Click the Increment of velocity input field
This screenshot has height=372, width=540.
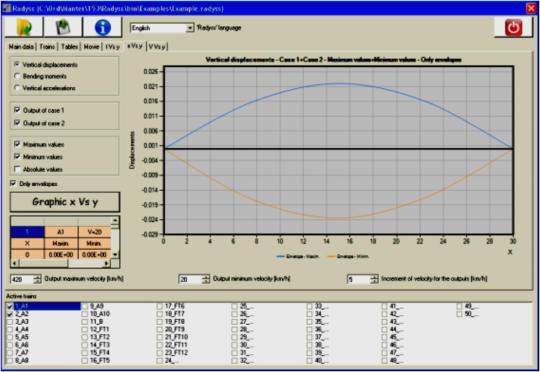tap(359, 279)
